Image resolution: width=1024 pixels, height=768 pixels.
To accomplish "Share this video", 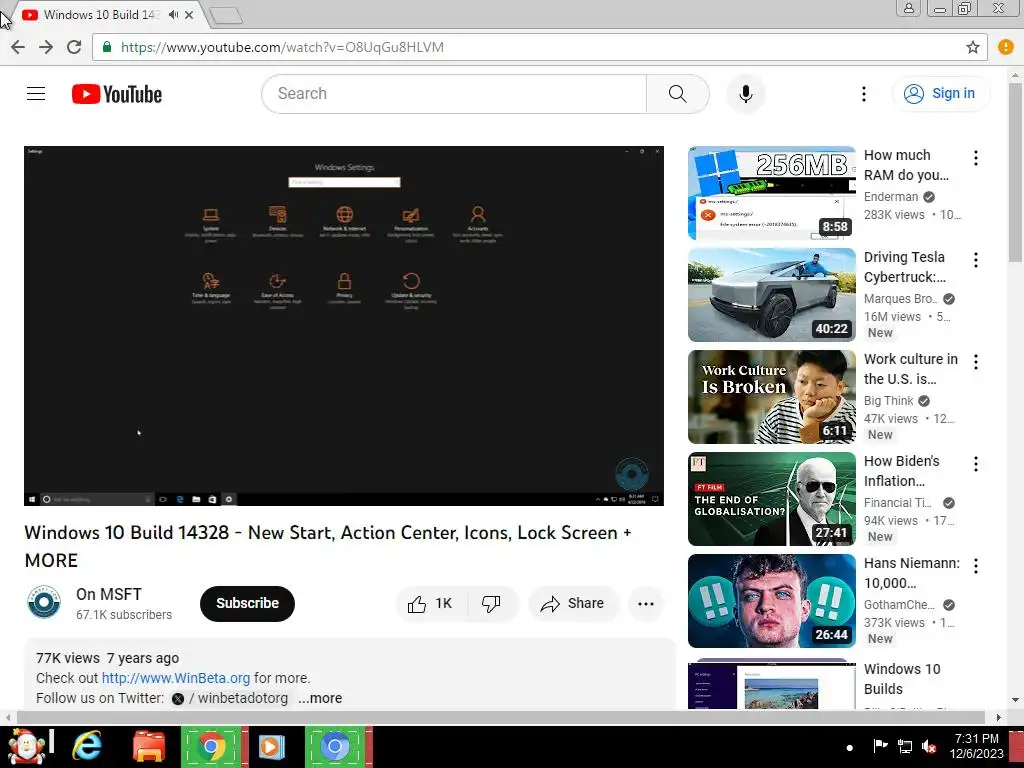I will point(572,603).
